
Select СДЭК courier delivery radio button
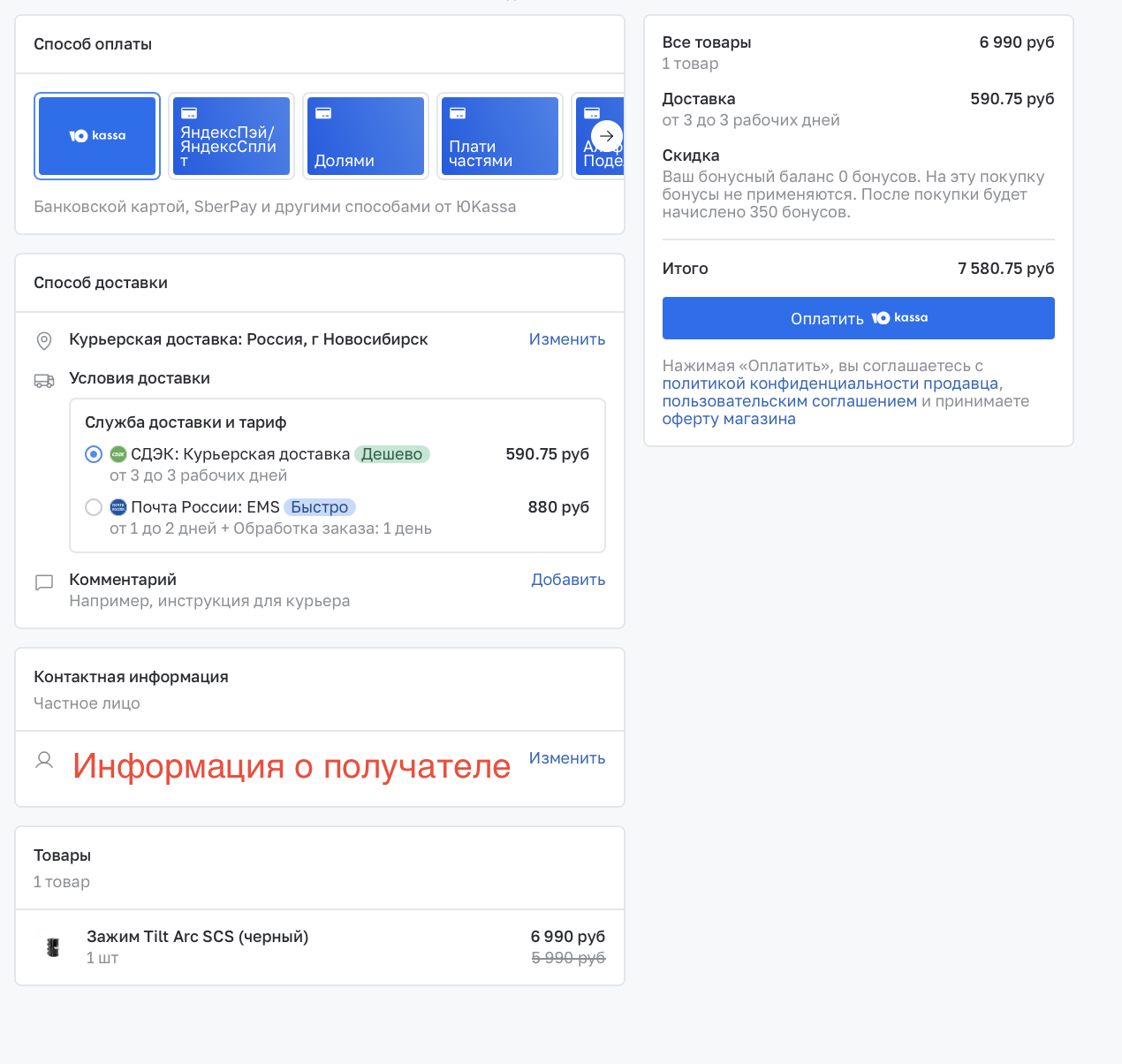coord(94,454)
